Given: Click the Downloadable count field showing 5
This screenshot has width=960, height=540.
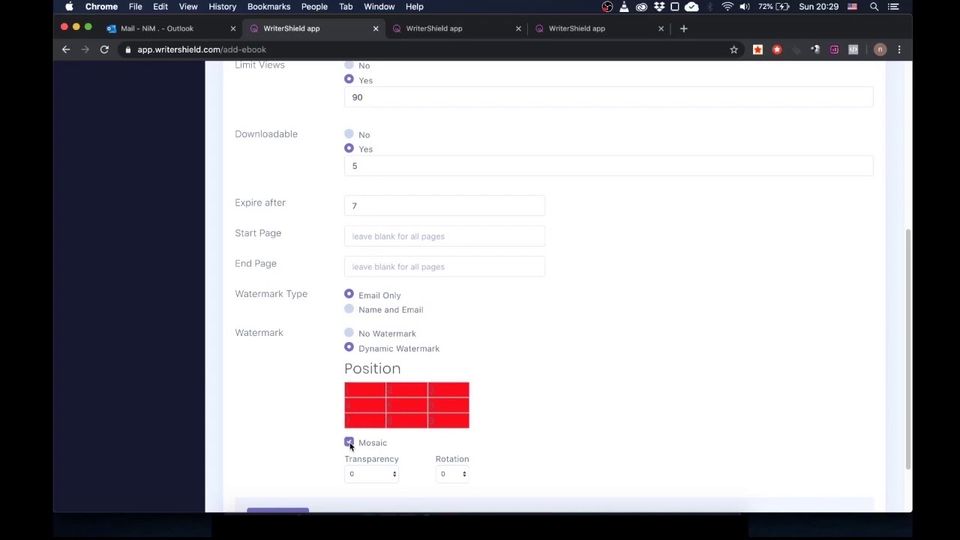Looking at the screenshot, I should (609, 166).
